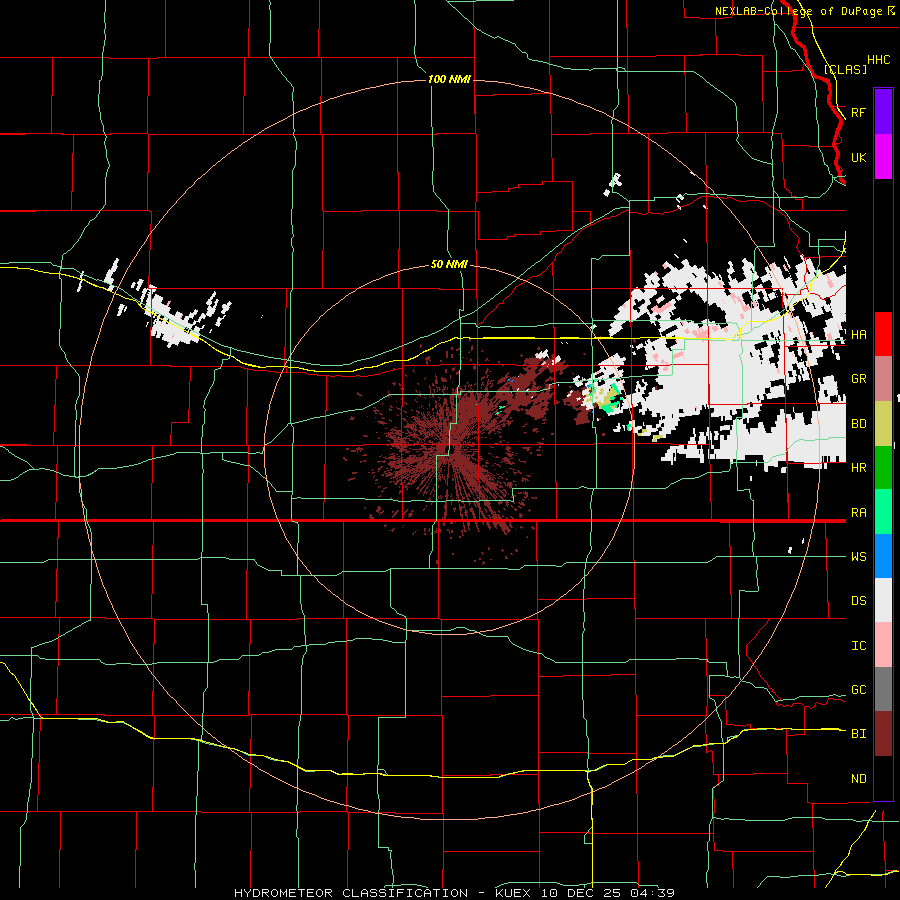Click the GR legend label

pyautogui.click(x=858, y=379)
